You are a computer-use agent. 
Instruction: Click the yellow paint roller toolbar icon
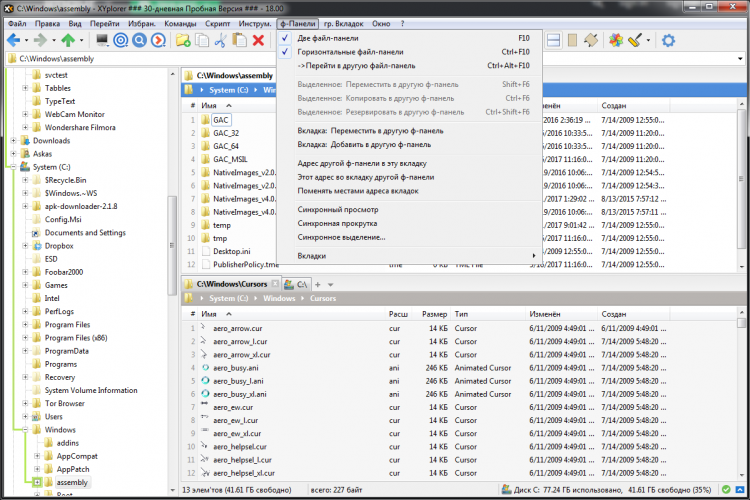coord(635,41)
